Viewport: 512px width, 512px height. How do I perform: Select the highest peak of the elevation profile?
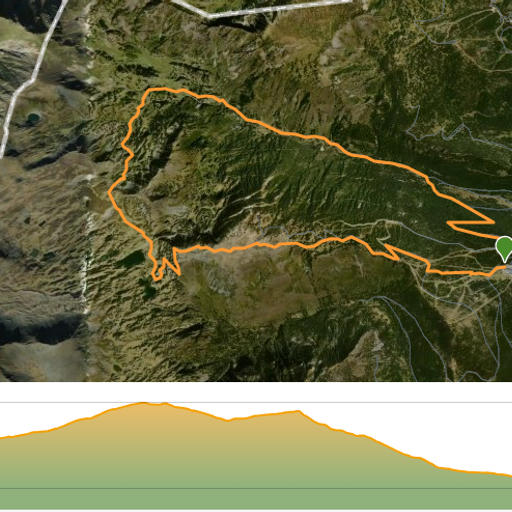(144, 403)
